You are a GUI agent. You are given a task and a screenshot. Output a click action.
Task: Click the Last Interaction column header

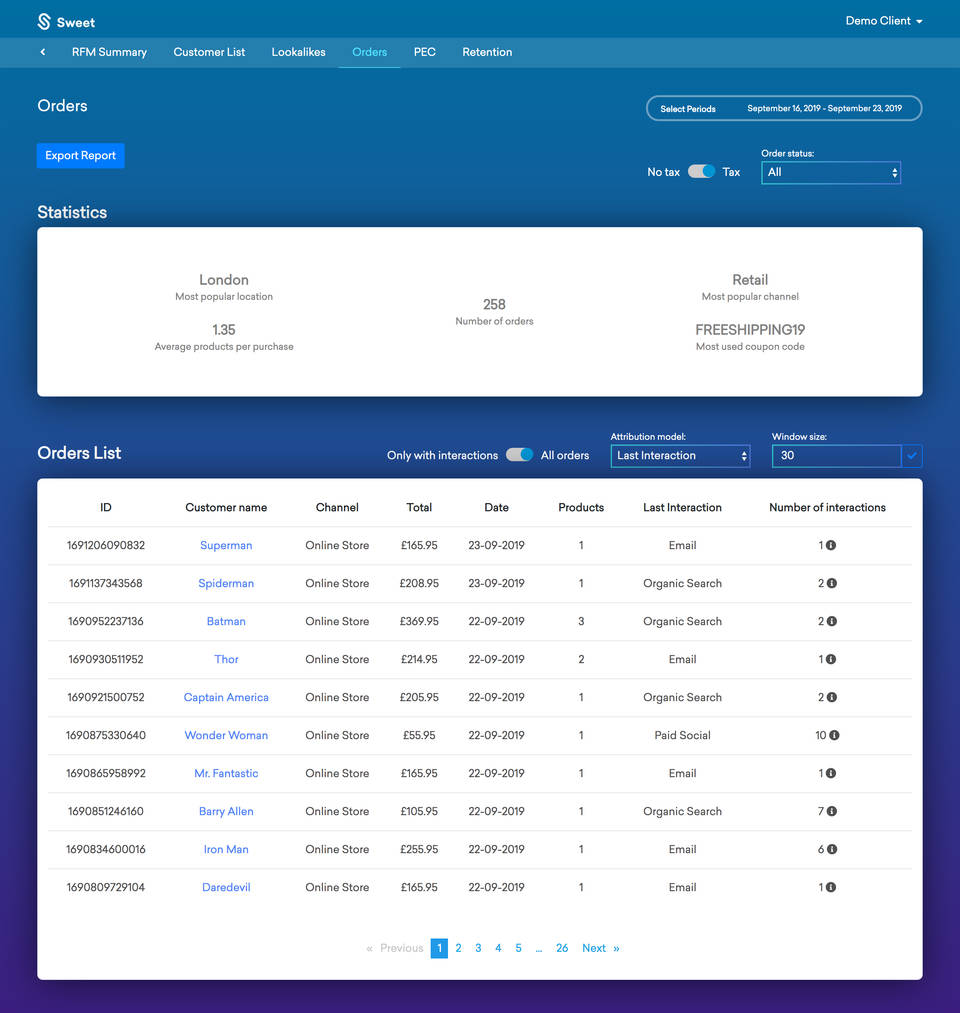[x=682, y=508]
